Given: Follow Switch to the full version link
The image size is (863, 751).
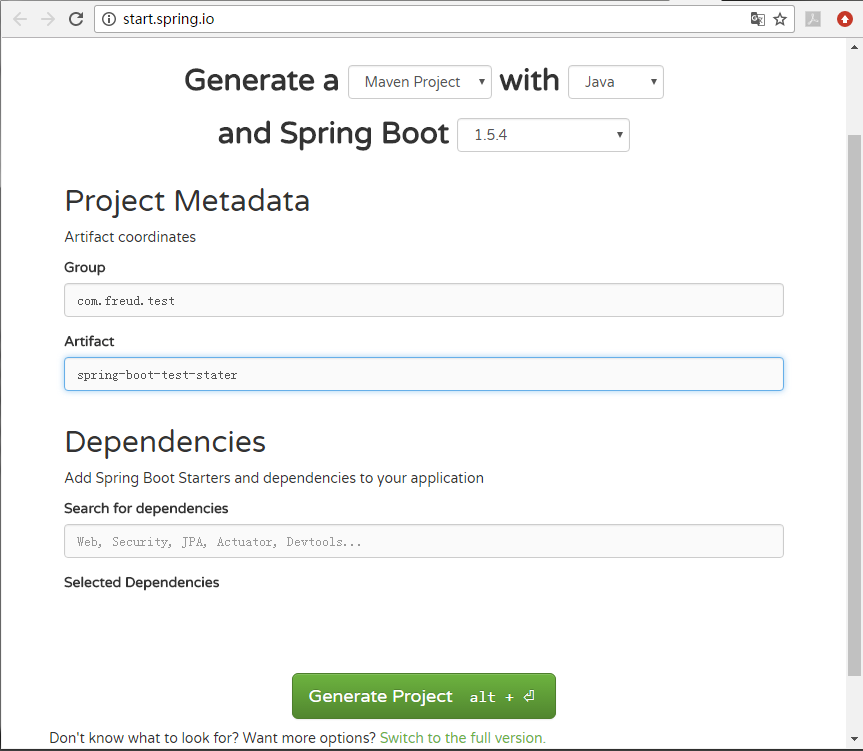Looking at the screenshot, I should pyautogui.click(x=462, y=738).
